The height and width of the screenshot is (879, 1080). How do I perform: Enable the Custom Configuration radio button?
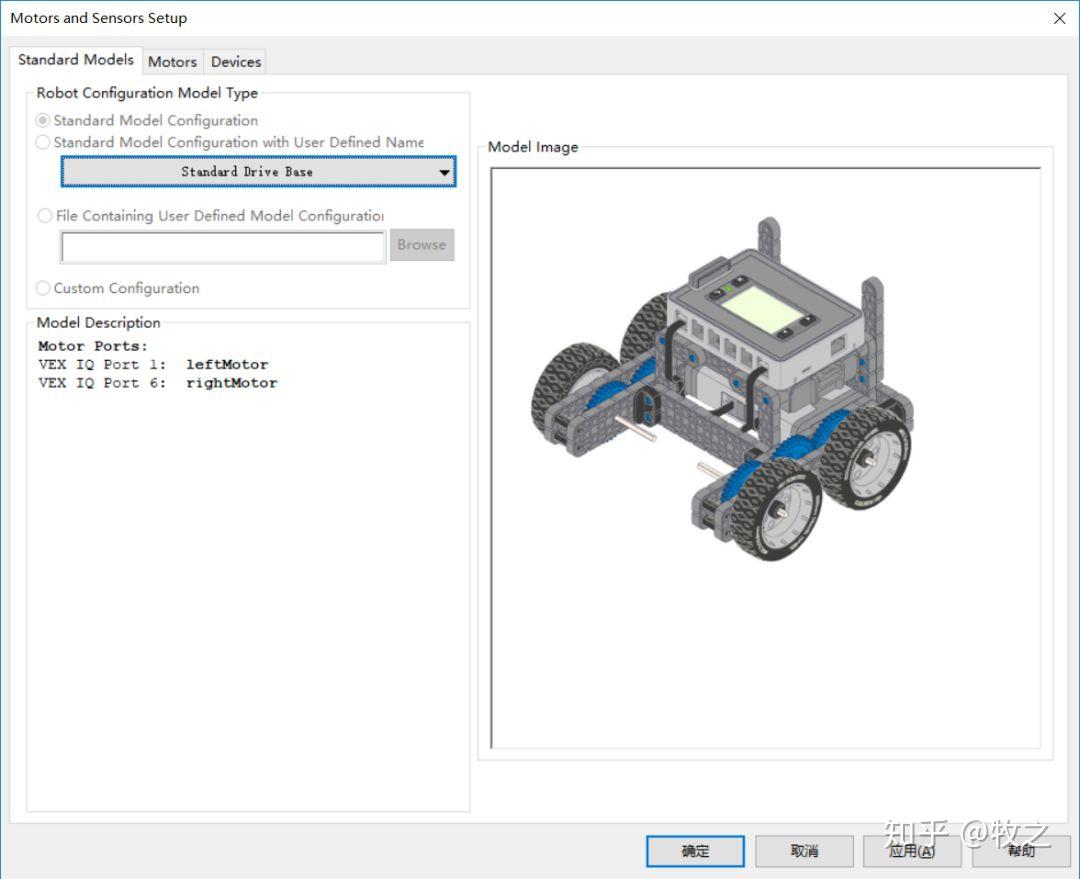tap(43, 288)
